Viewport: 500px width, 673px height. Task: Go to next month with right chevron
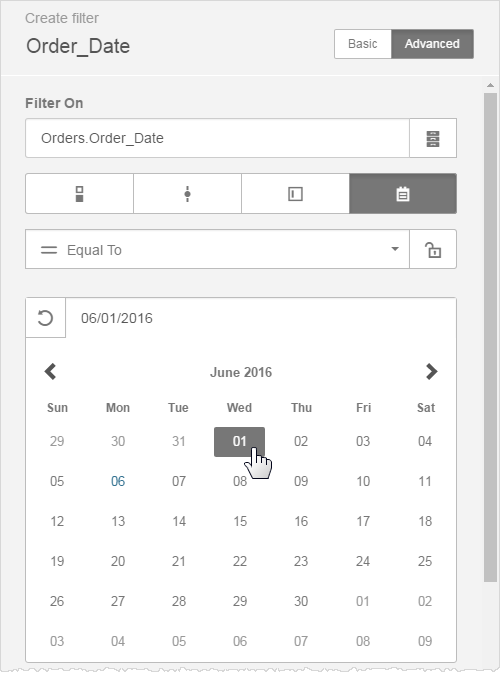pyautogui.click(x=431, y=372)
